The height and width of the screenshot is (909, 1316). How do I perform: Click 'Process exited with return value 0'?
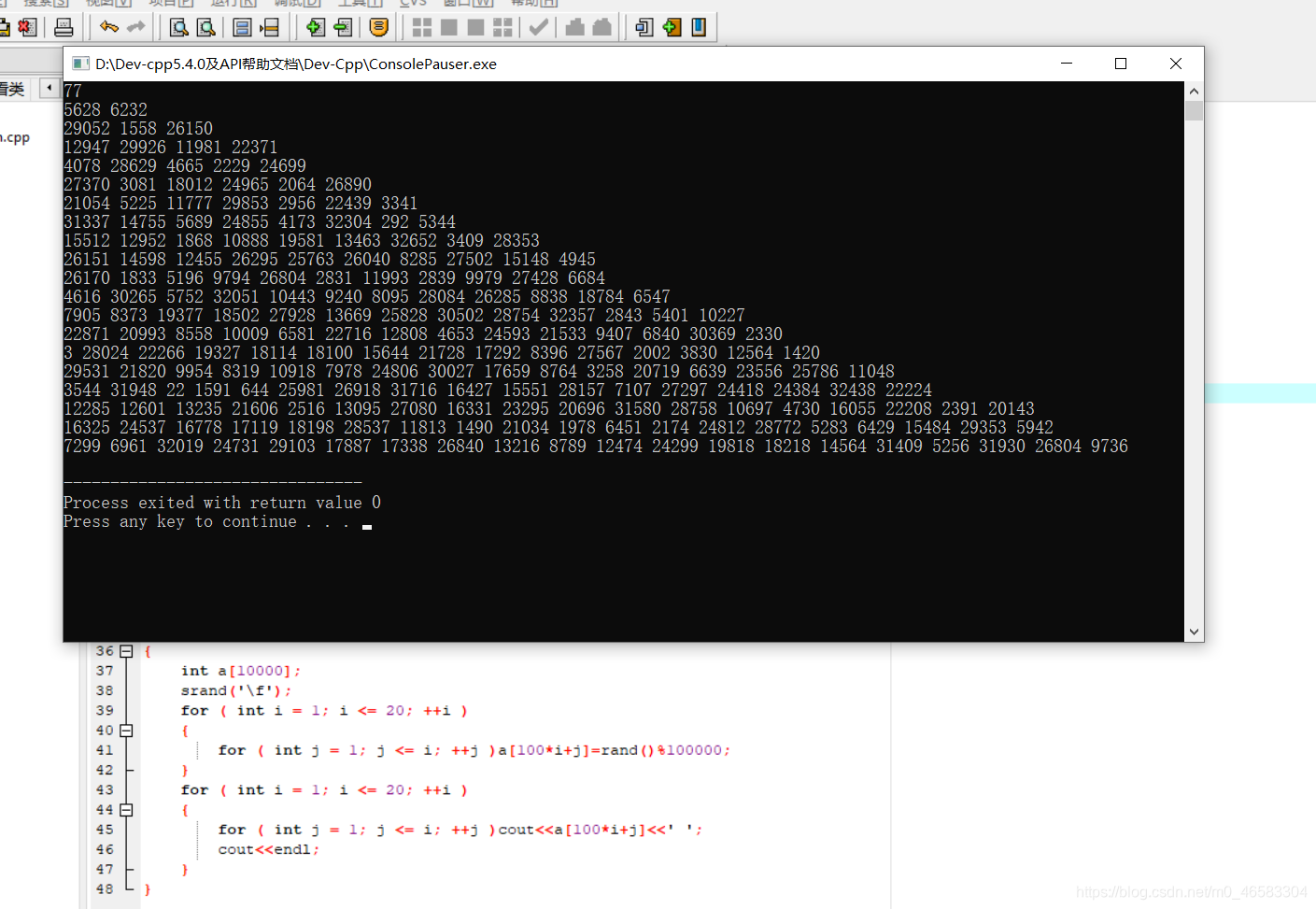coord(222,503)
